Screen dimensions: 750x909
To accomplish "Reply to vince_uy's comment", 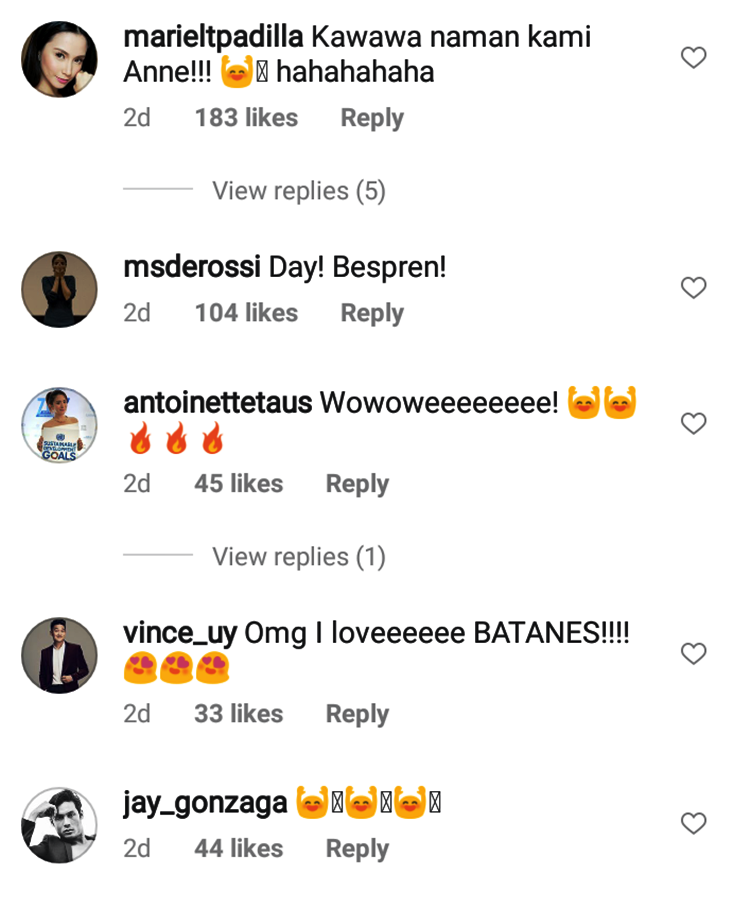I will pyautogui.click(x=357, y=714).
